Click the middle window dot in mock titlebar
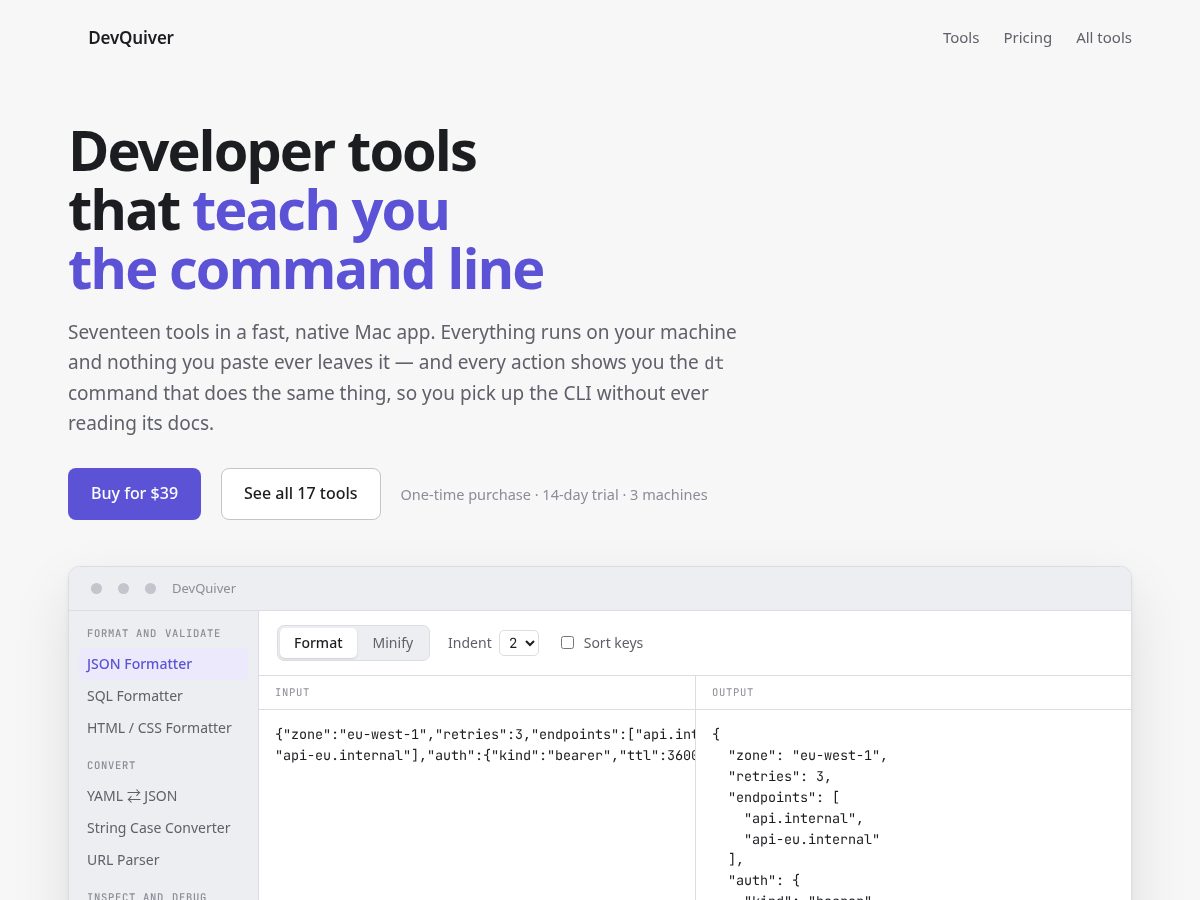This screenshot has width=1200, height=900. pyautogui.click(x=123, y=589)
